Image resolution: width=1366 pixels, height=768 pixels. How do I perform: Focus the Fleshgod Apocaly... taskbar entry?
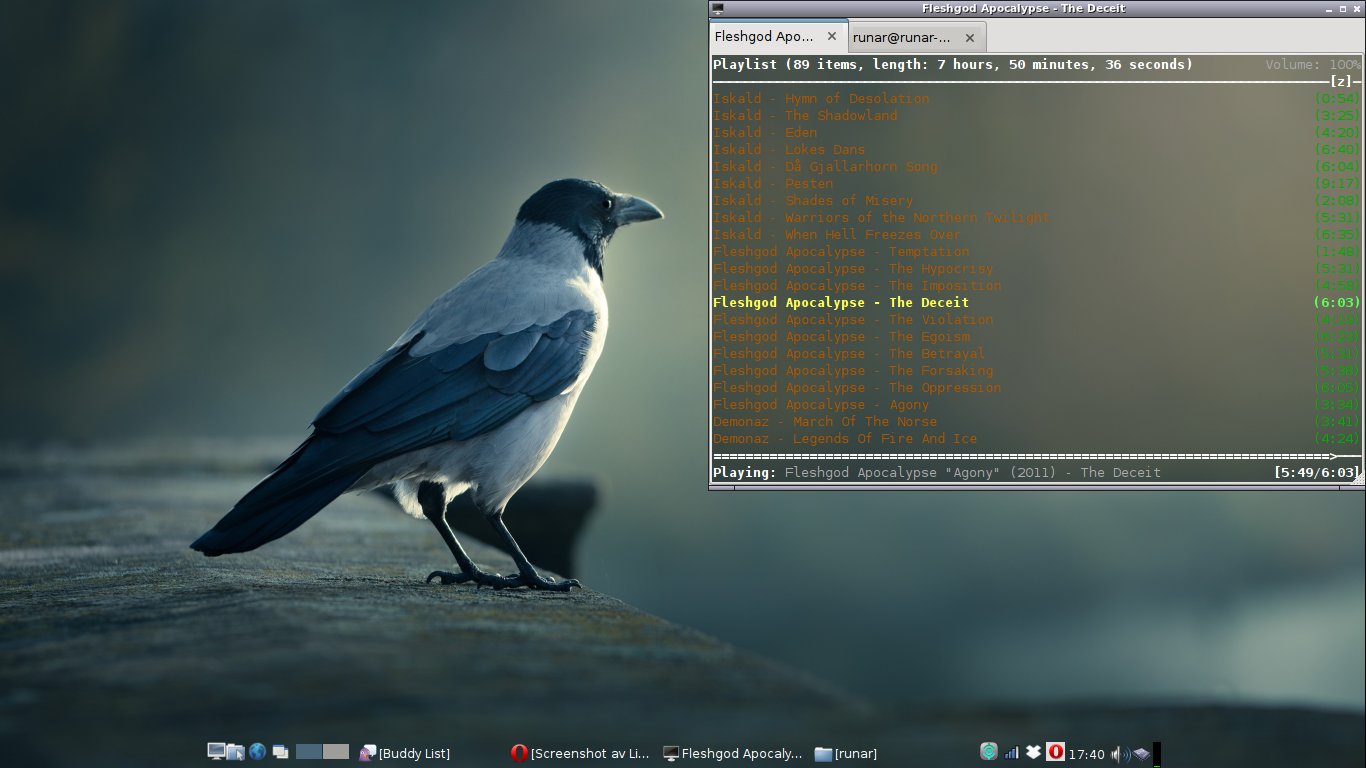[733, 753]
